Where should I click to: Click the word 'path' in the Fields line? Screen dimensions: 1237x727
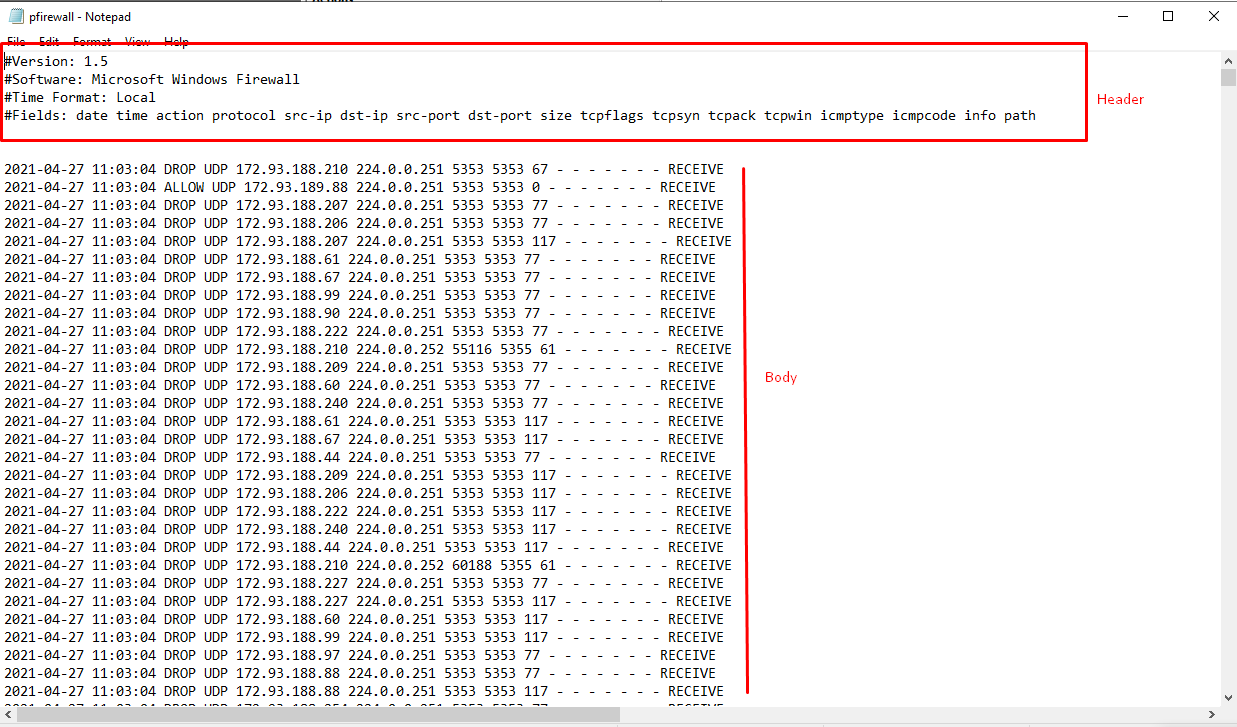point(1020,115)
